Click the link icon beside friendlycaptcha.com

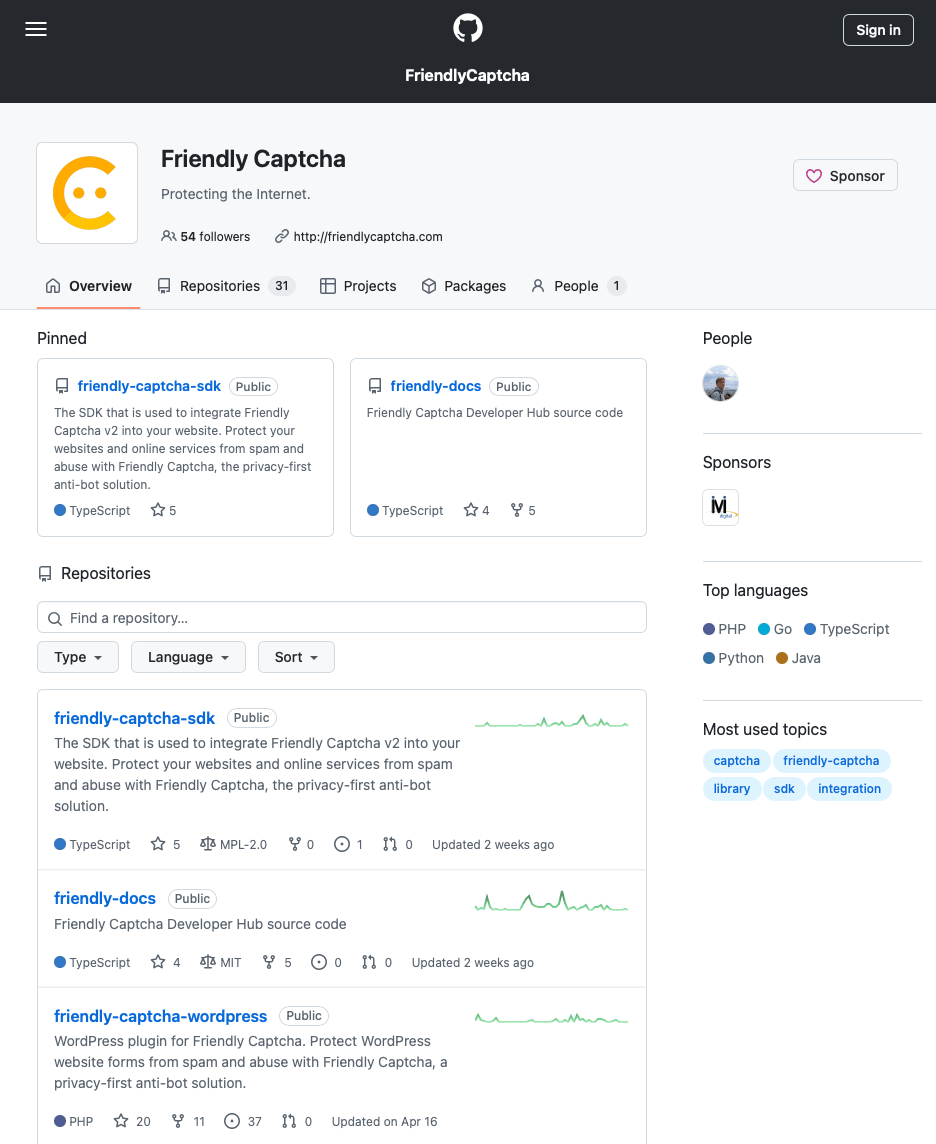click(281, 236)
